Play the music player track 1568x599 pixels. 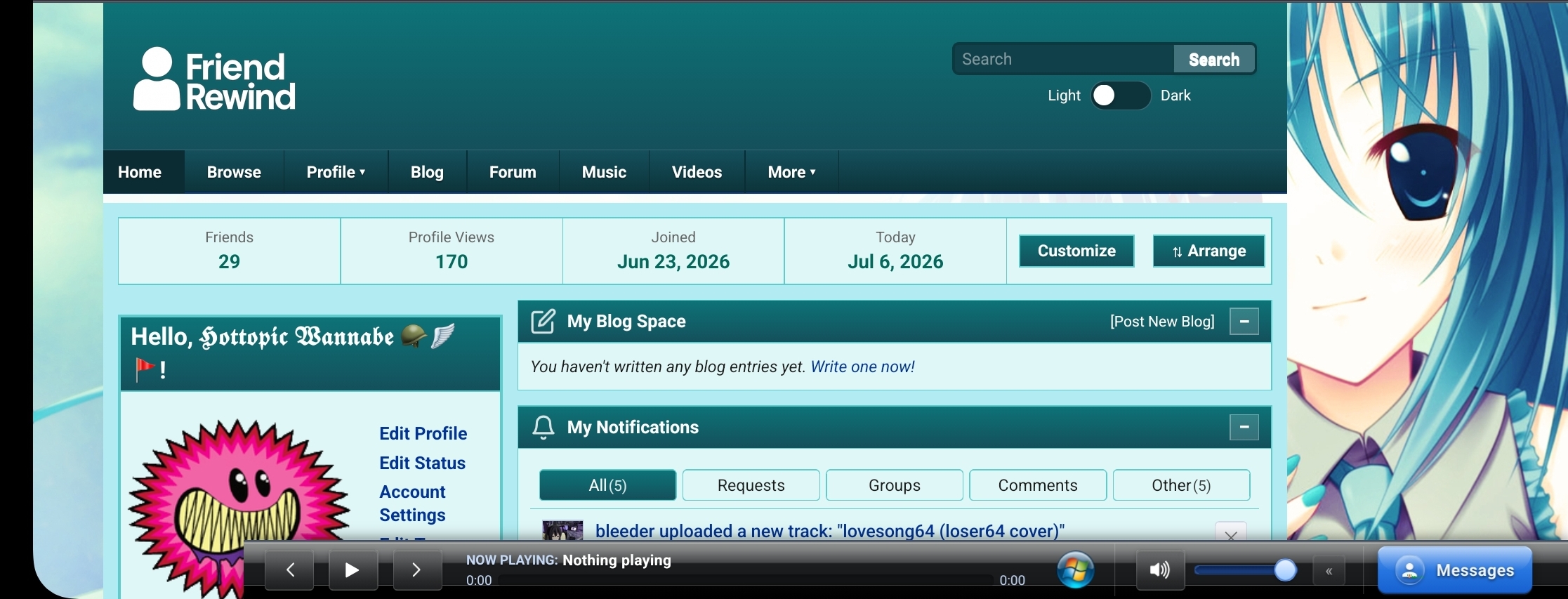[353, 570]
